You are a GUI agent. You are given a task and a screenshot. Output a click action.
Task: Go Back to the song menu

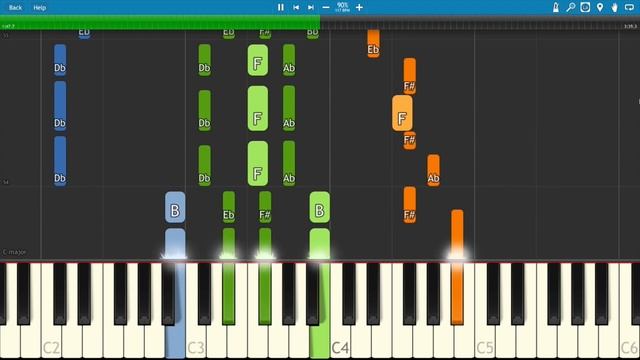point(16,7)
